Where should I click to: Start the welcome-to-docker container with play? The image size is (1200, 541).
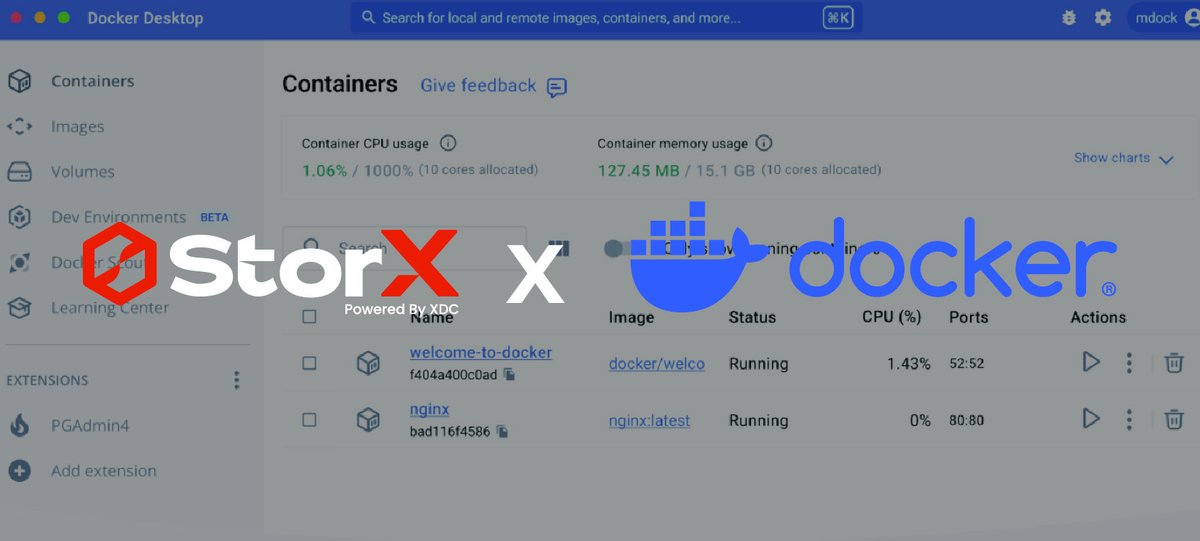(1091, 362)
